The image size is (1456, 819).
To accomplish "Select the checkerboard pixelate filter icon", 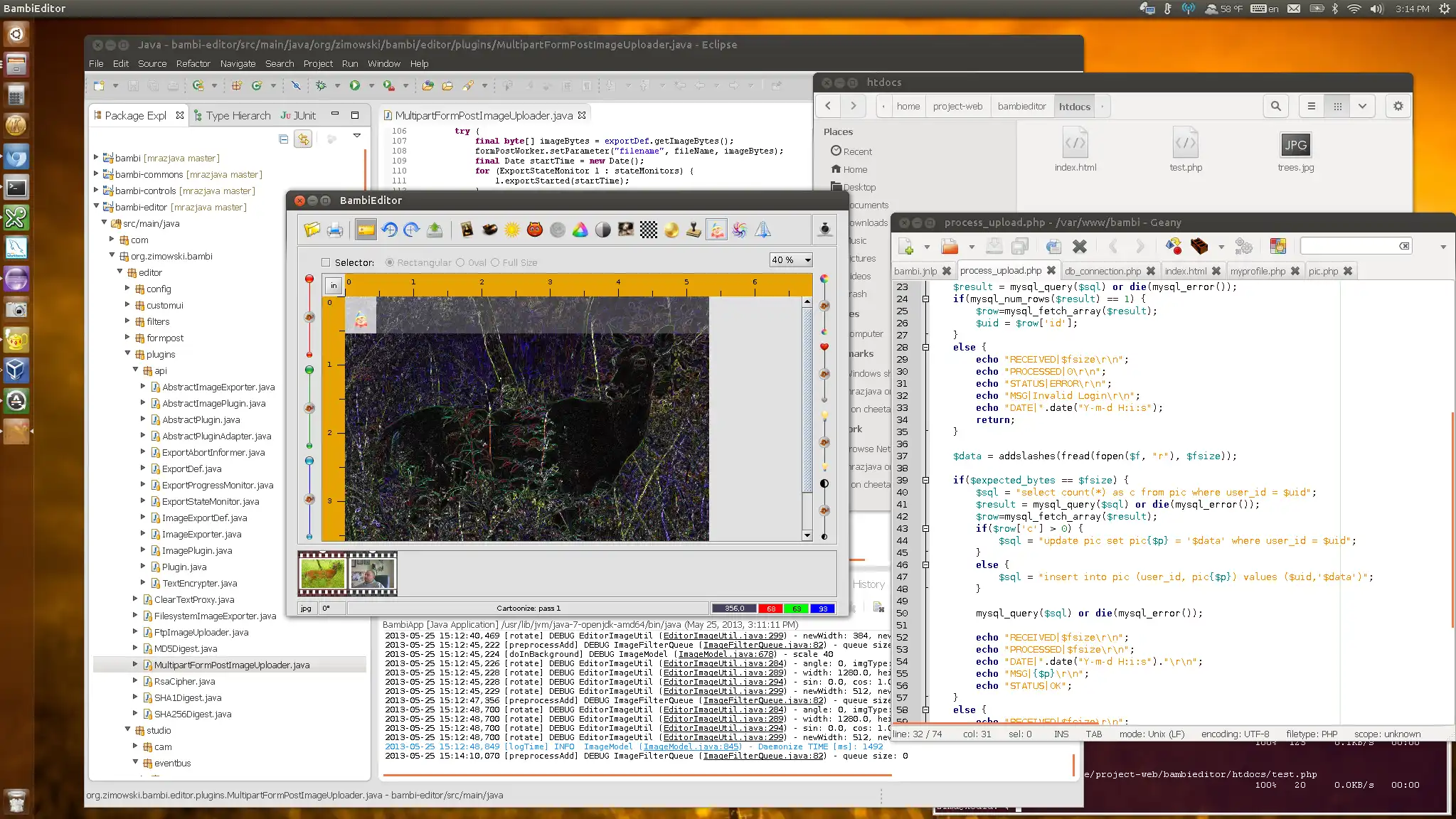I will [649, 230].
